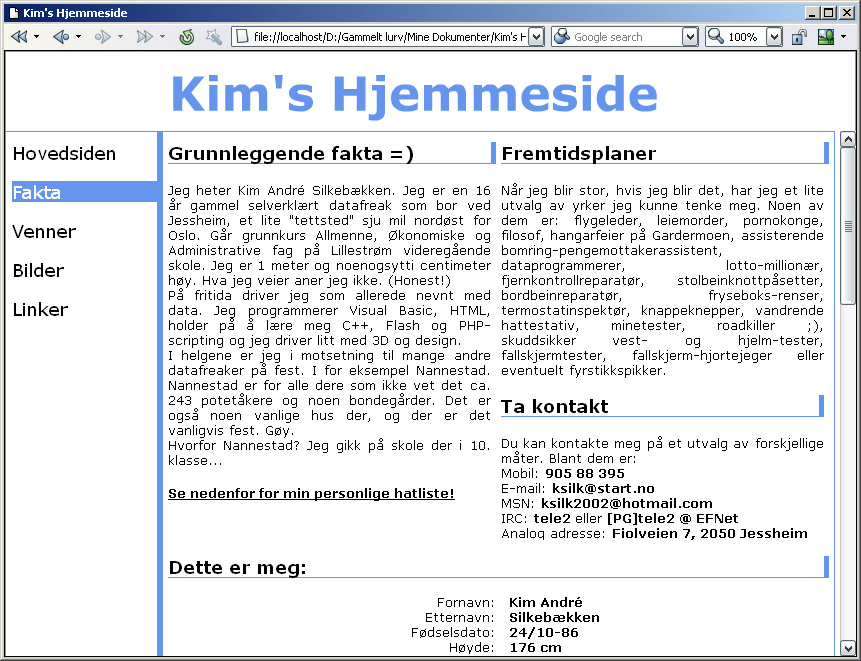Click the MSN address ksilk2002@hotmail.com
Image resolution: width=861 pixels, height=661 pixels.
click(627, 503)
